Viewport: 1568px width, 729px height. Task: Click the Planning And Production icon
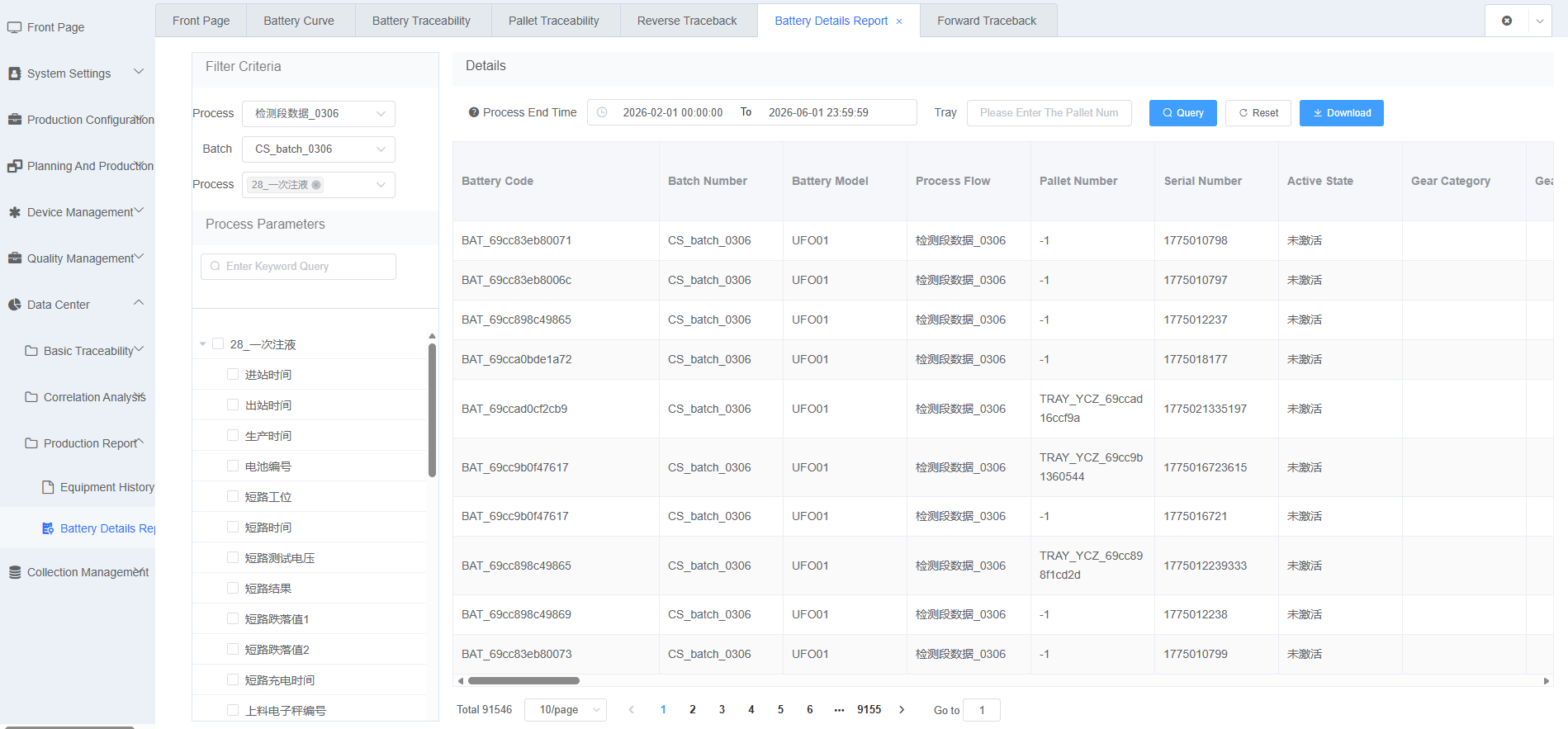click(14, 166)
